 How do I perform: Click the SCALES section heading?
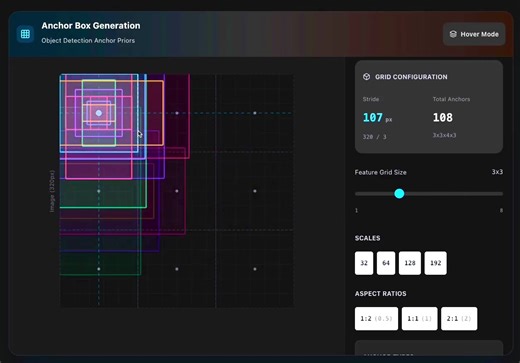(x=367, y=238)
